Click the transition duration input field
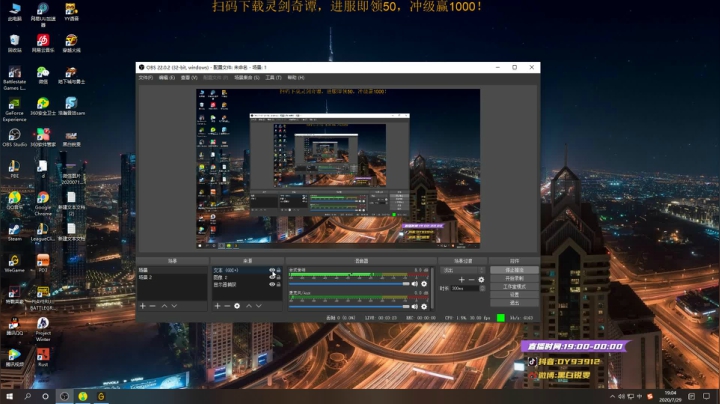The height and width of the screenshot is (404, 720). tap(465, 288)
